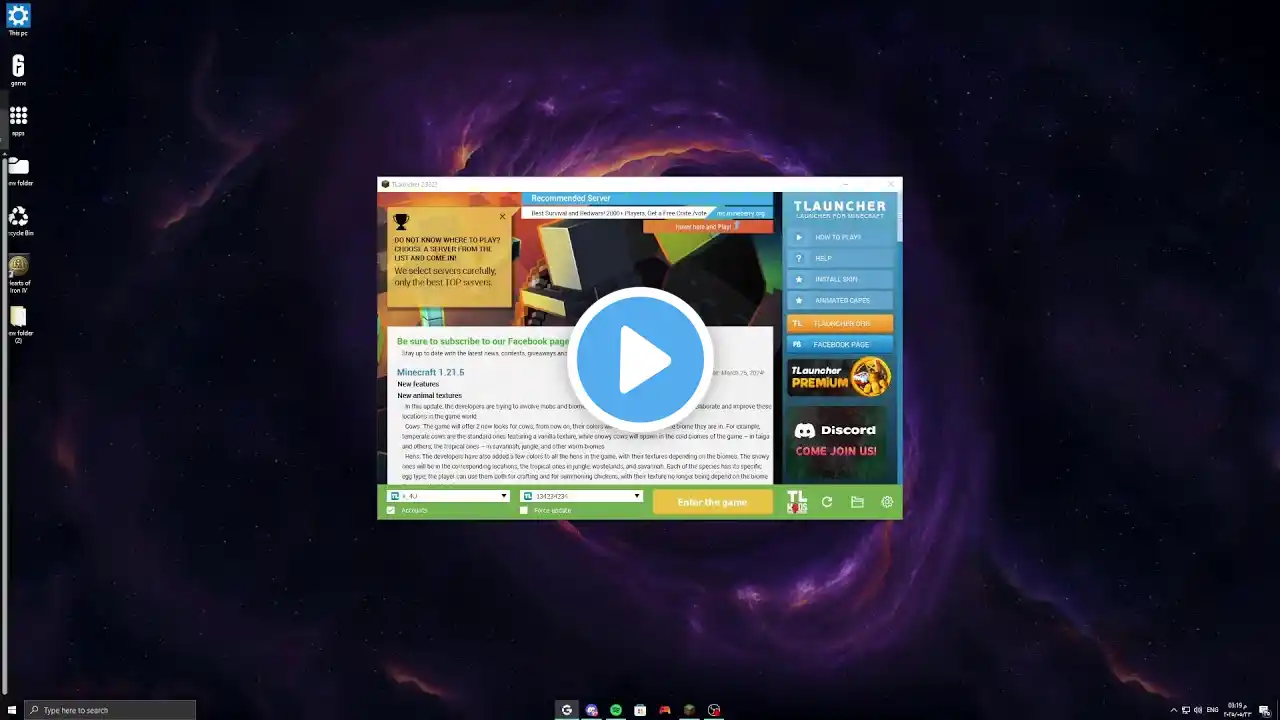The image size is (1280, 720).
Task: Open the Recycle Bin desktop icon
Action: [x=18, y=220]
